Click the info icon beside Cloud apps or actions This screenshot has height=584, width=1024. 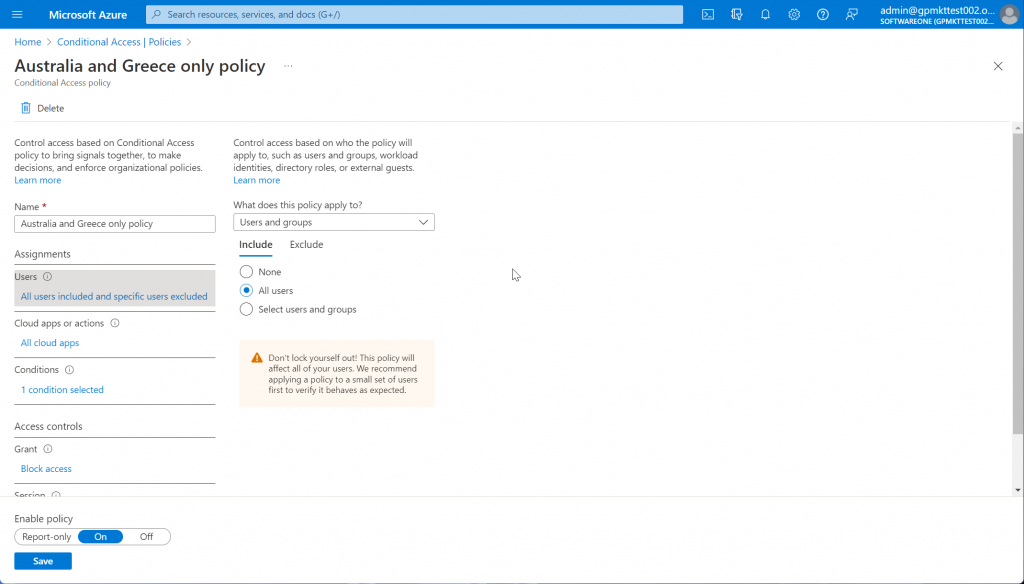115,324
